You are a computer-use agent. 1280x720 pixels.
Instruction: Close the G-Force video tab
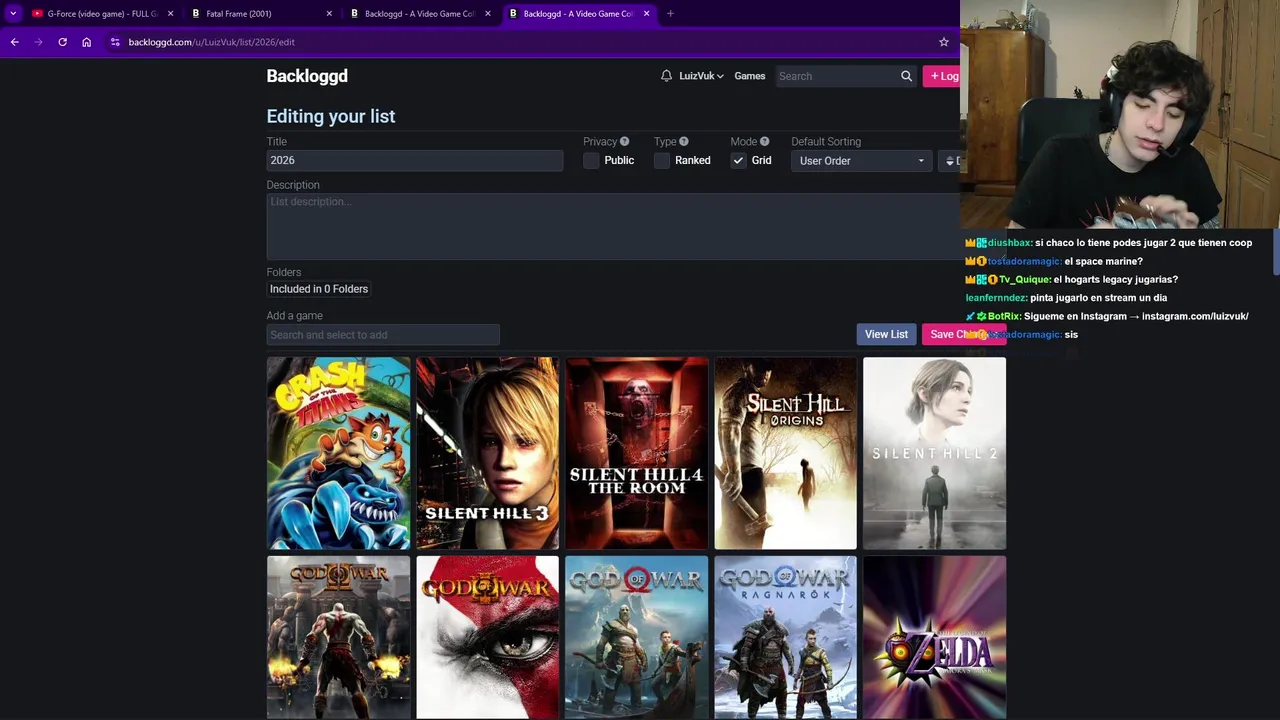coord(170,14)
